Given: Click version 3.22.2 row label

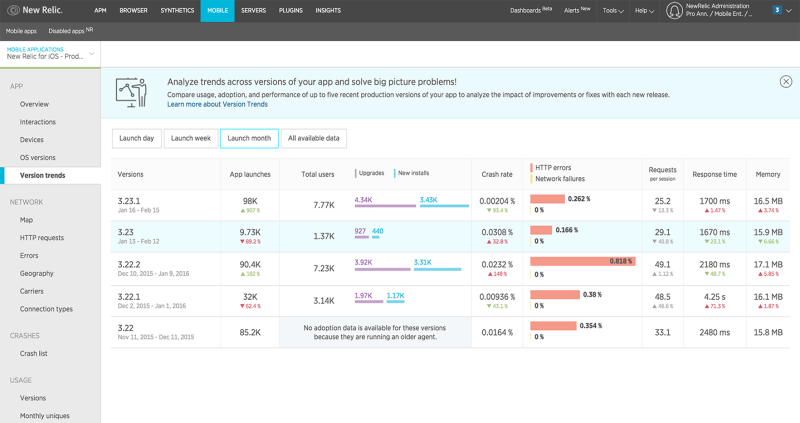Looking at the screenshot, I should (129, 264).
